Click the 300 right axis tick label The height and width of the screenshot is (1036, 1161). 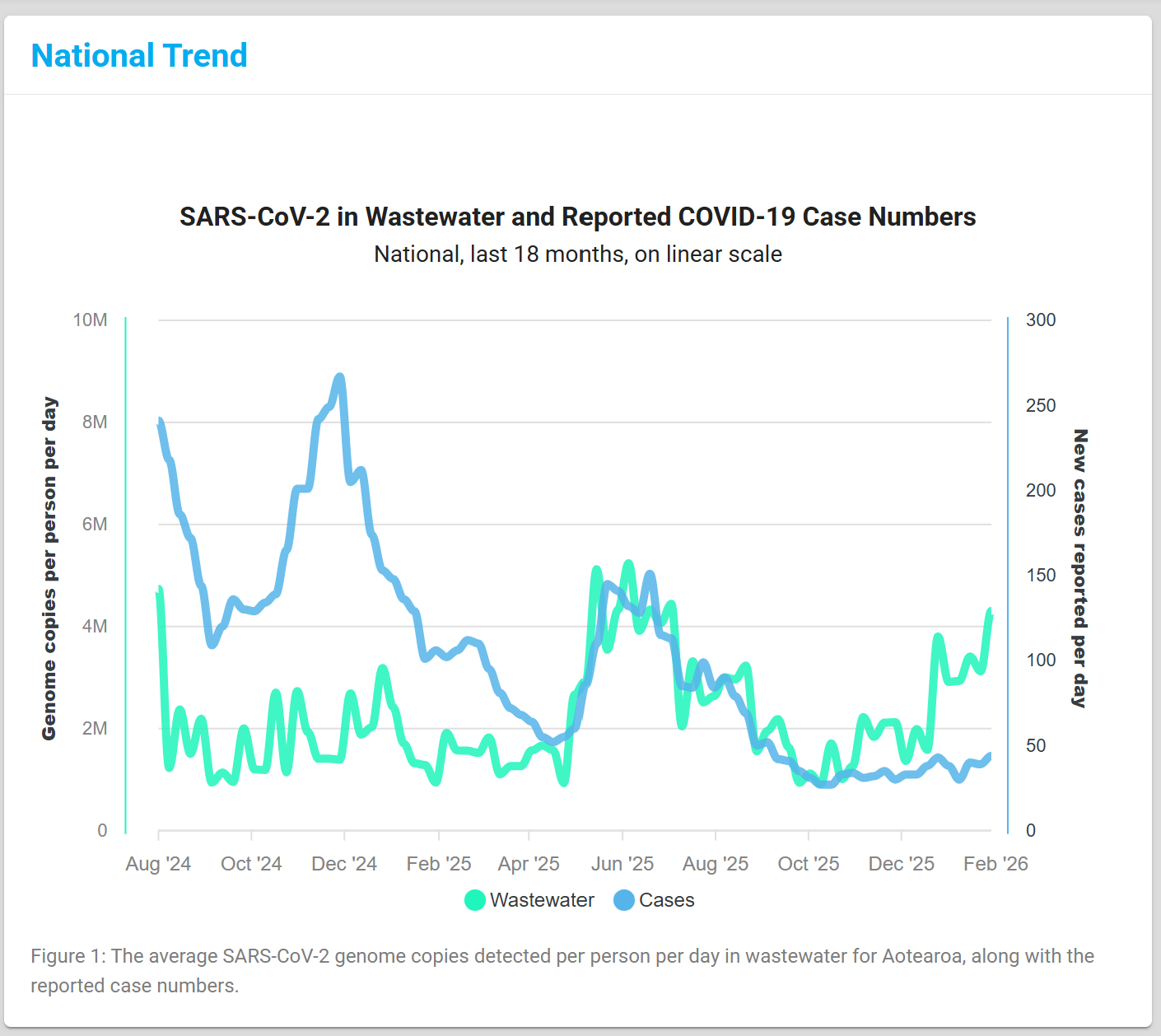click(x=1040, y=320)
